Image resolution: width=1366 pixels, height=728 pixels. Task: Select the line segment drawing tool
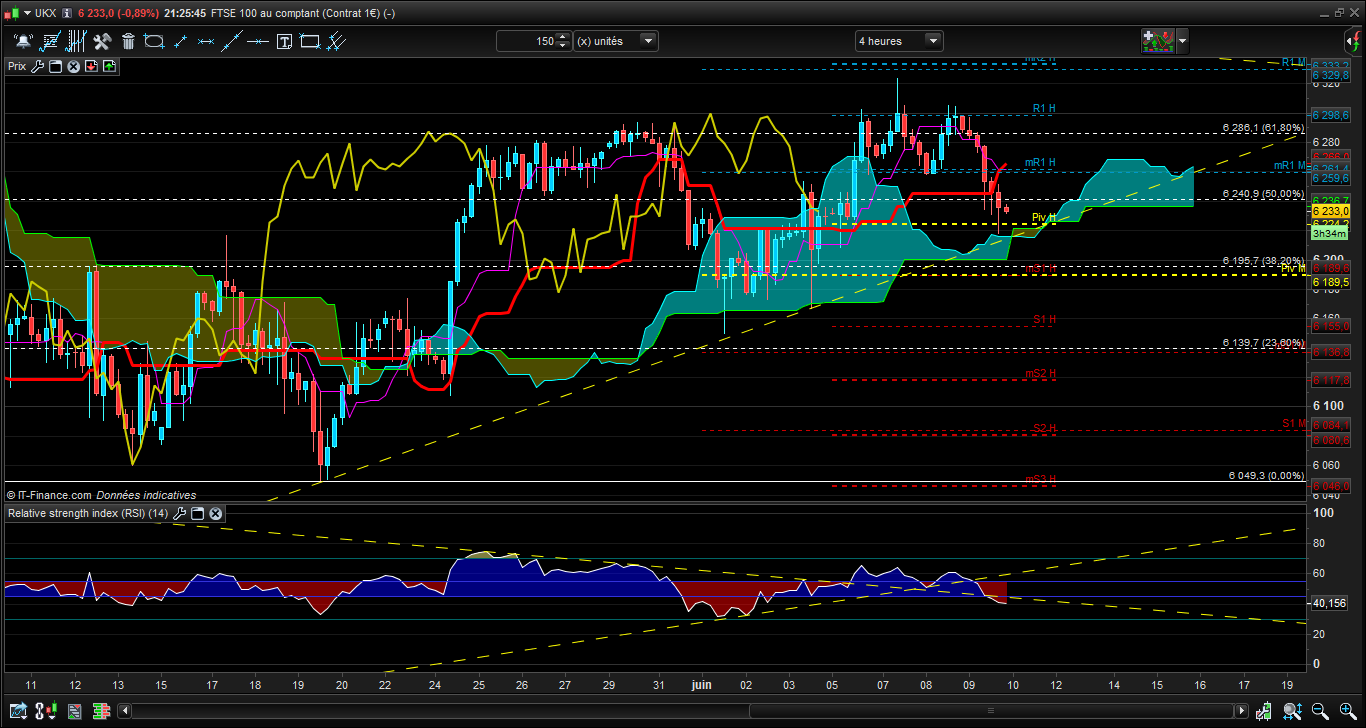click(181, 41)
